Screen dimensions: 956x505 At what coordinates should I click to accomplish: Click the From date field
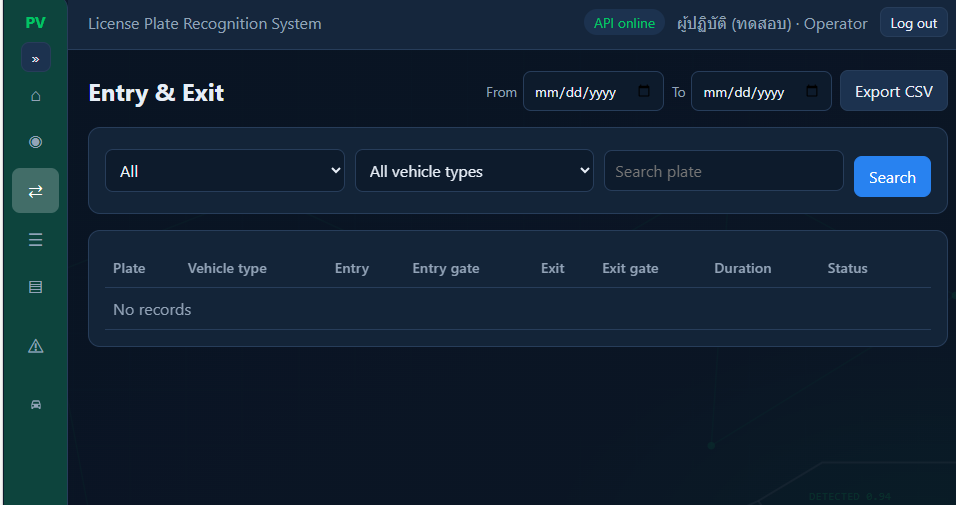pyautogui.click(x=593, y=91)
